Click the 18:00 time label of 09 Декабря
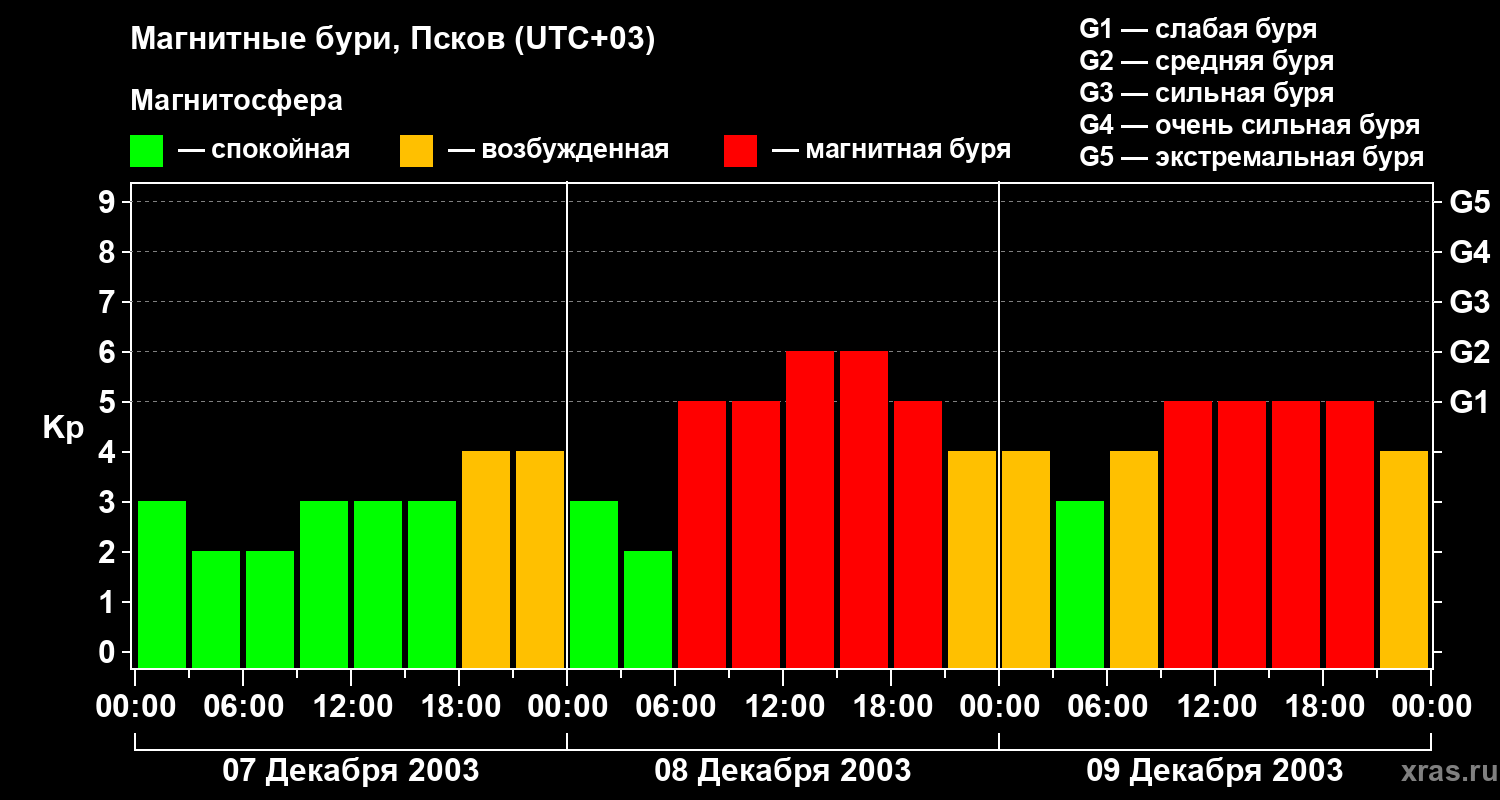Screen dimensions: 1500x800 pos(1323,706)
